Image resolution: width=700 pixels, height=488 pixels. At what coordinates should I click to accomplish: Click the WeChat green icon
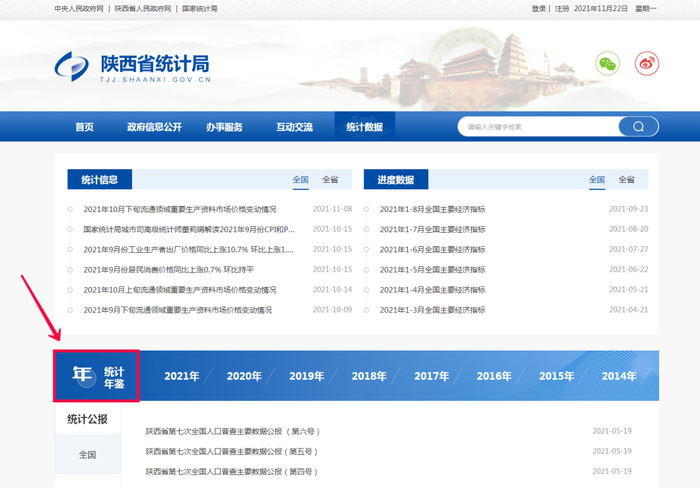(607, 63)
